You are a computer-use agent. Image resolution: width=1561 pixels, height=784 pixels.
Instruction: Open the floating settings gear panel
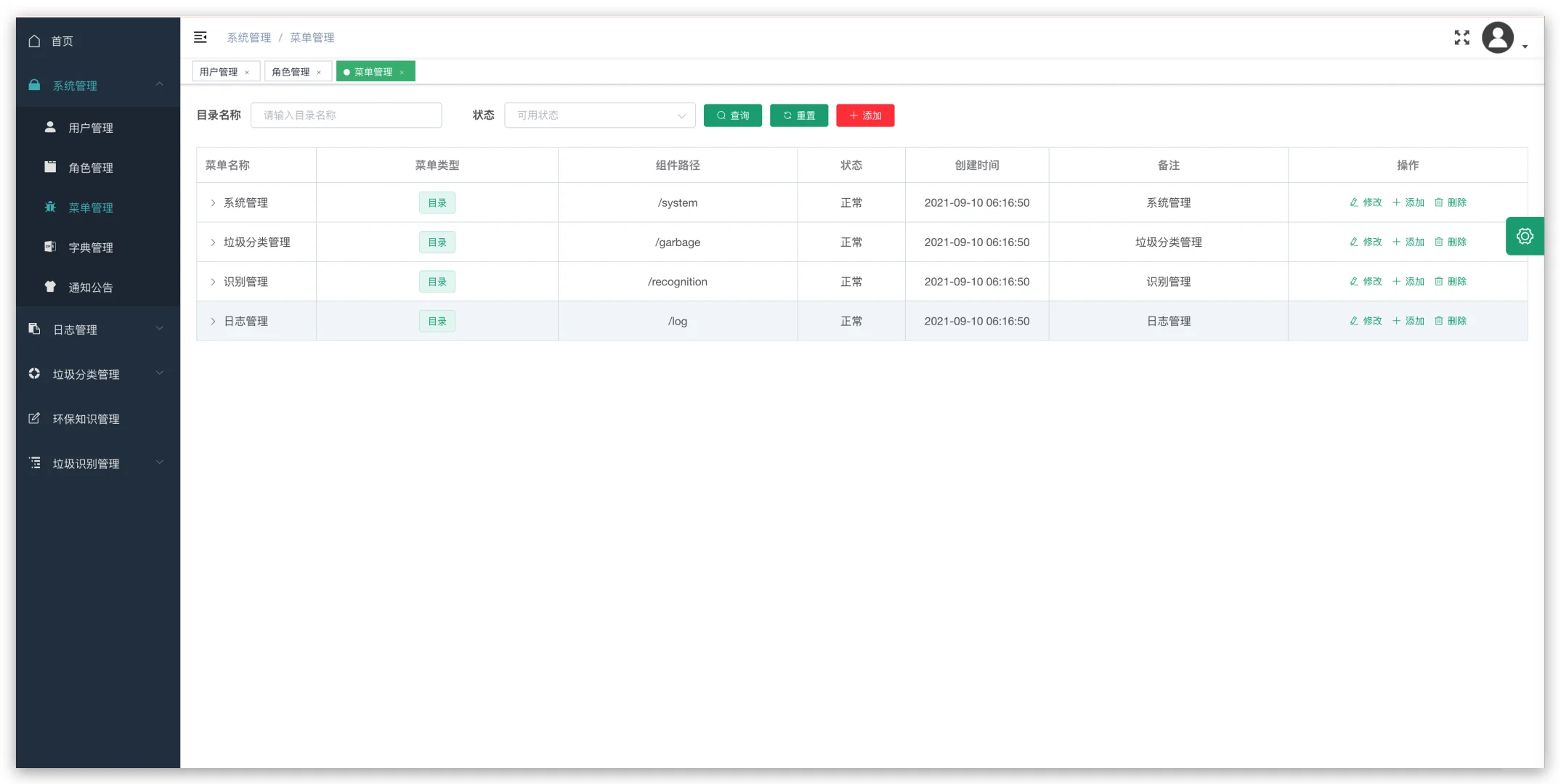click(x=1524, y=236)
